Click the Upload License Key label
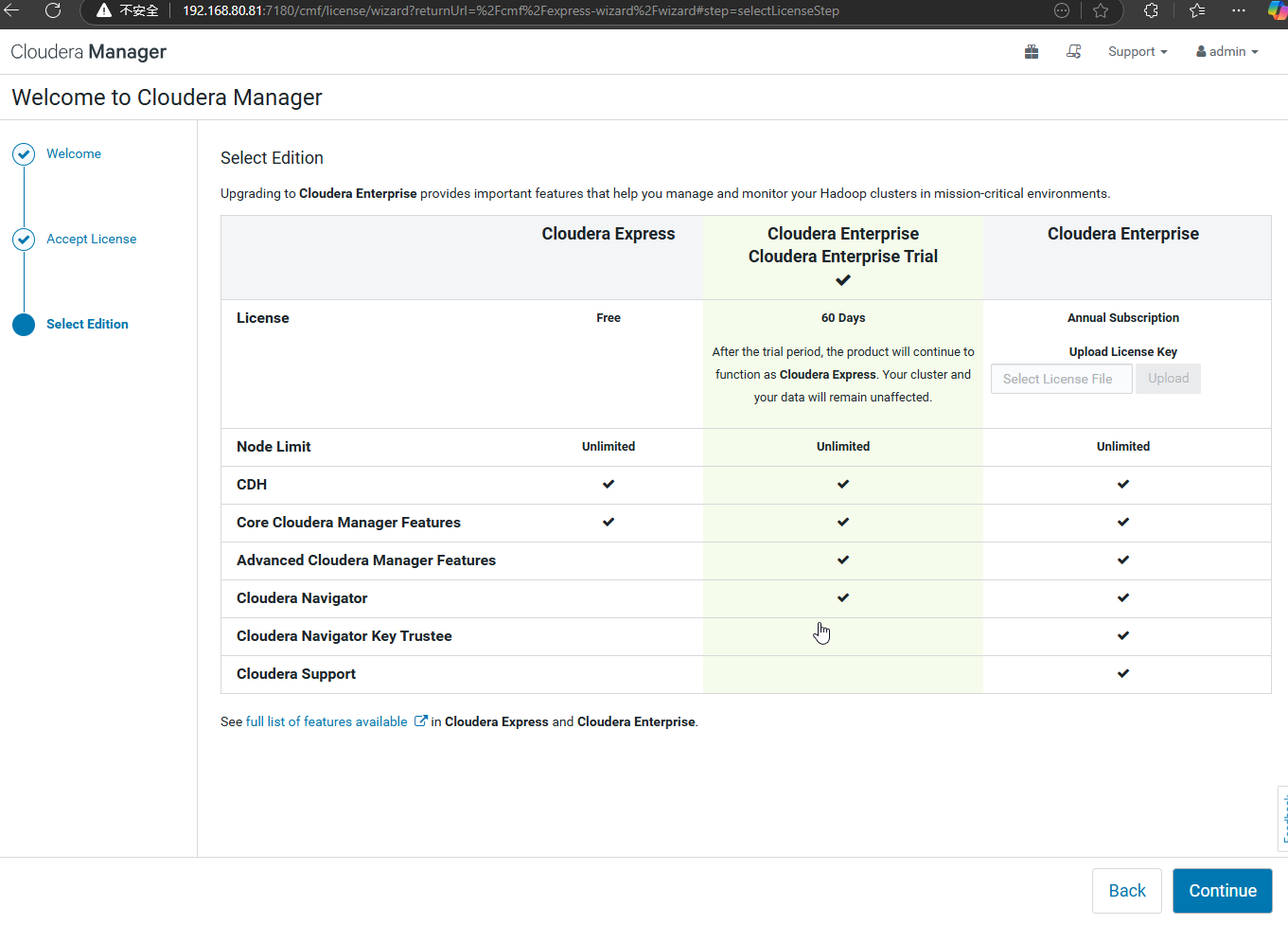The image size is (1288, 925). (1123, 352)
